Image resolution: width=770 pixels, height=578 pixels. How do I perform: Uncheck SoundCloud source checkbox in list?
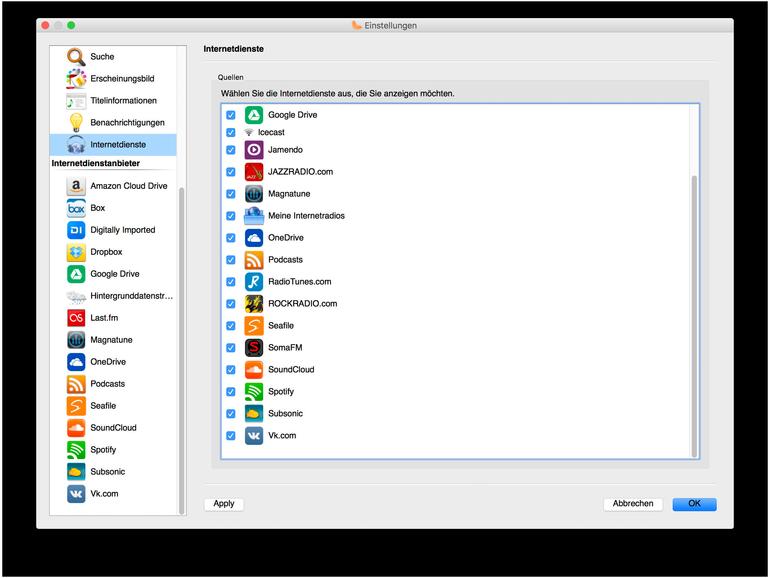[231, 370]
